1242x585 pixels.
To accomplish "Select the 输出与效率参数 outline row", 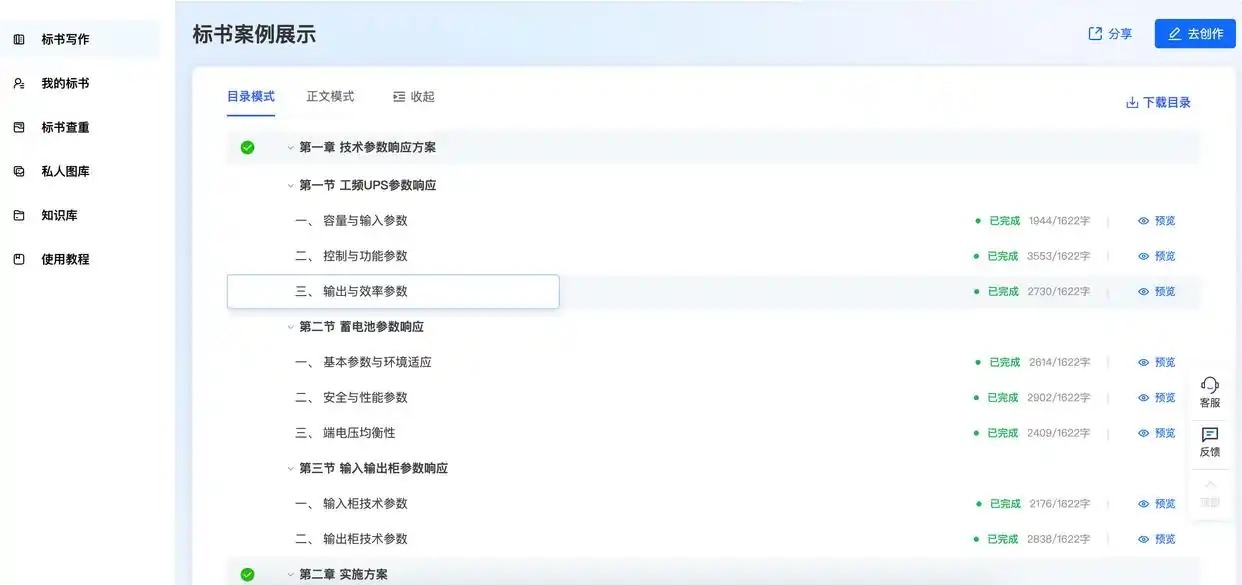I will tap(392, 292).
